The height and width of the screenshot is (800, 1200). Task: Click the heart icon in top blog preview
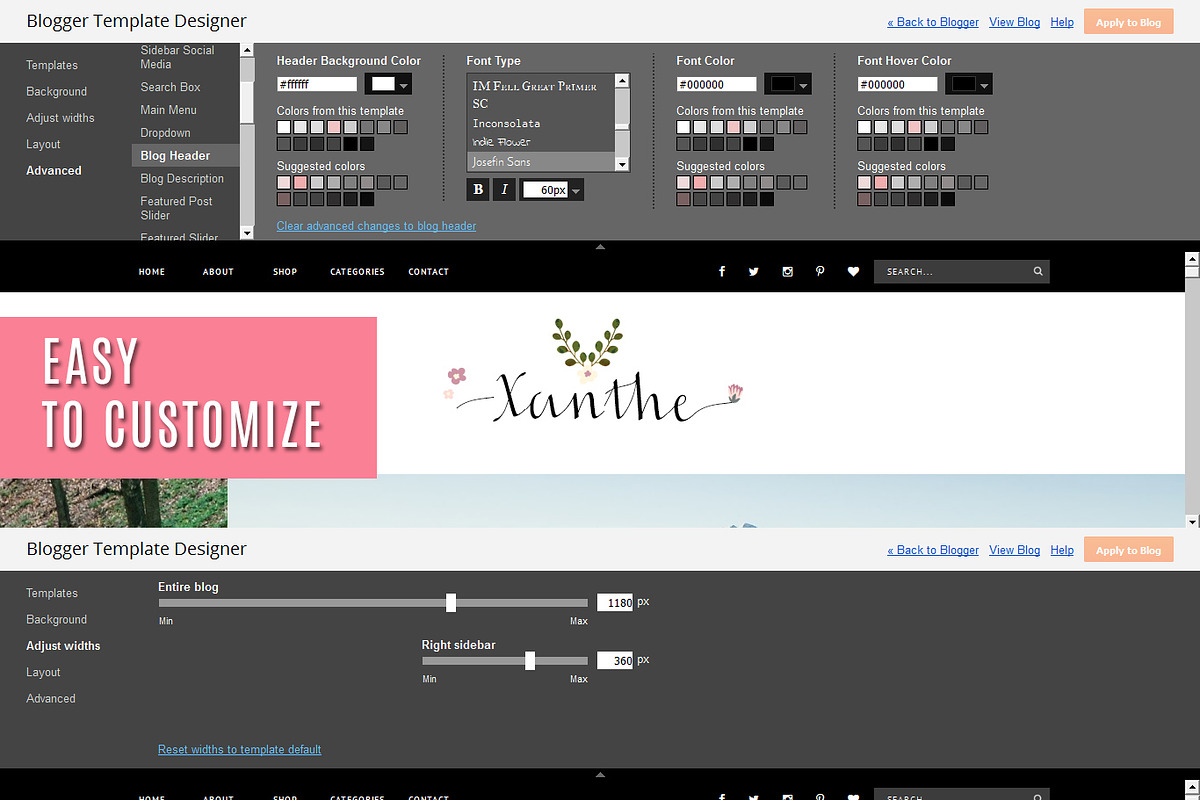(853, 271)
